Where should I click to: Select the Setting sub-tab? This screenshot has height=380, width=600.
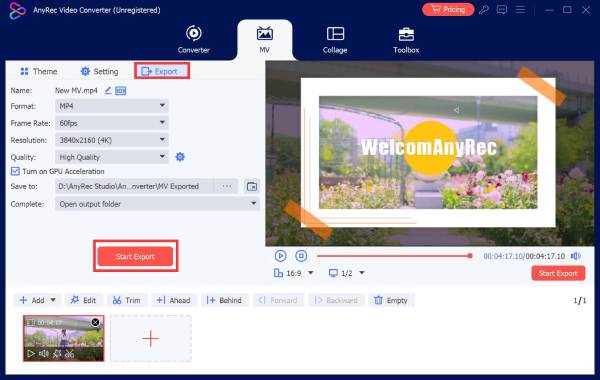point(99,72)
